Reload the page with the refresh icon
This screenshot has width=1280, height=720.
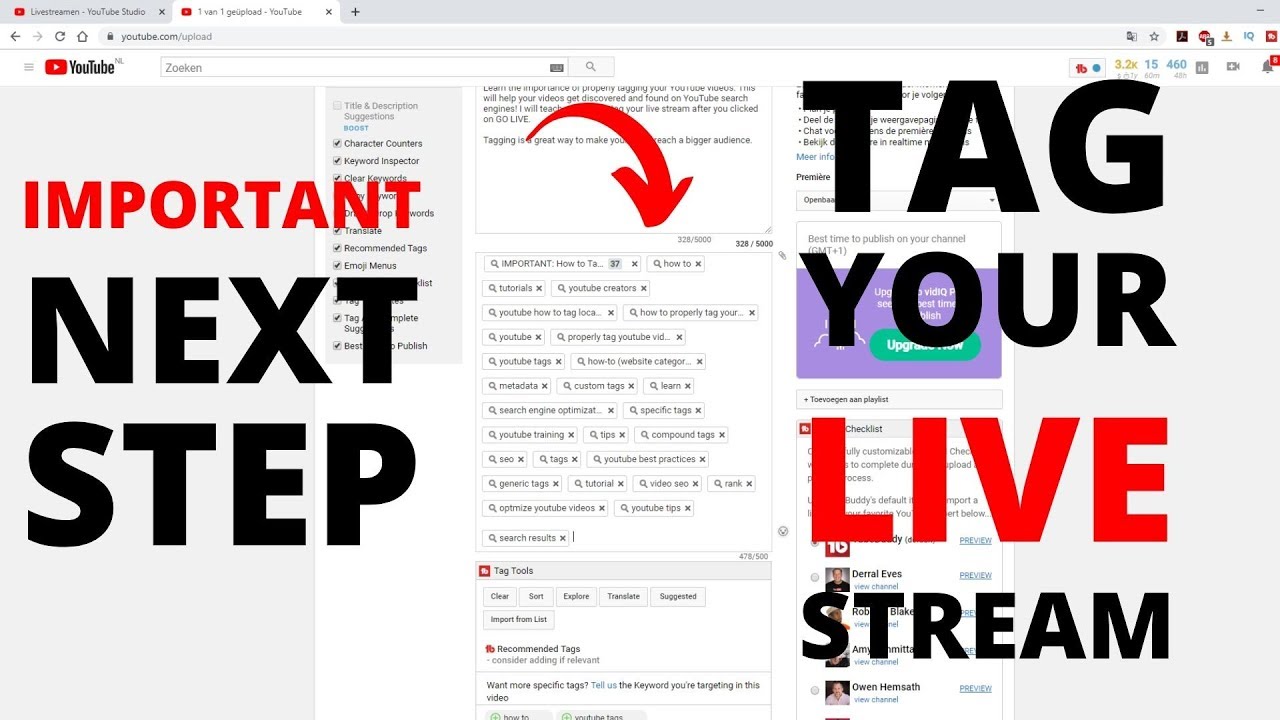click(60, 36)
